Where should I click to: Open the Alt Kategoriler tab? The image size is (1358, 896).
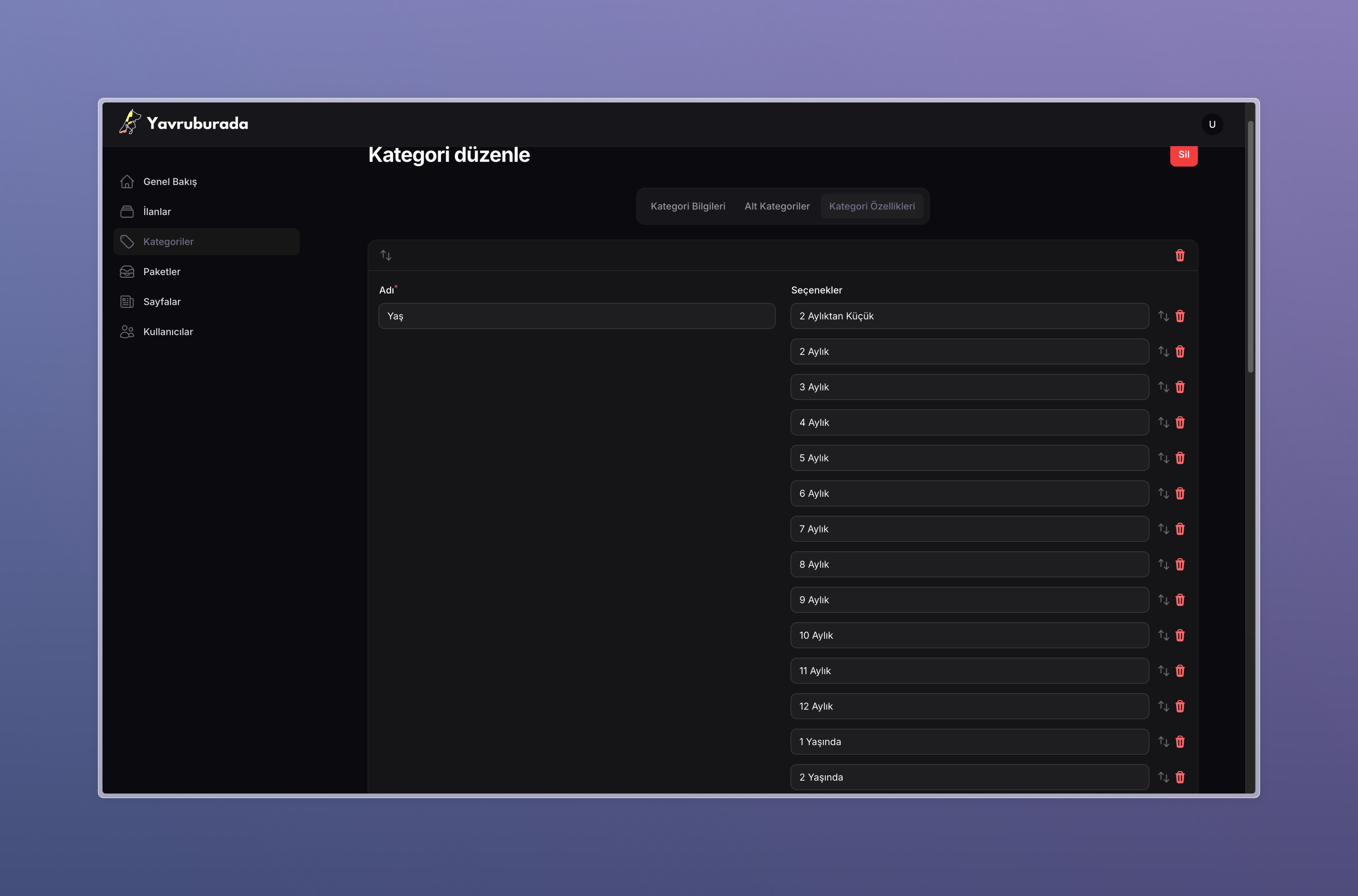coord(777,206)
